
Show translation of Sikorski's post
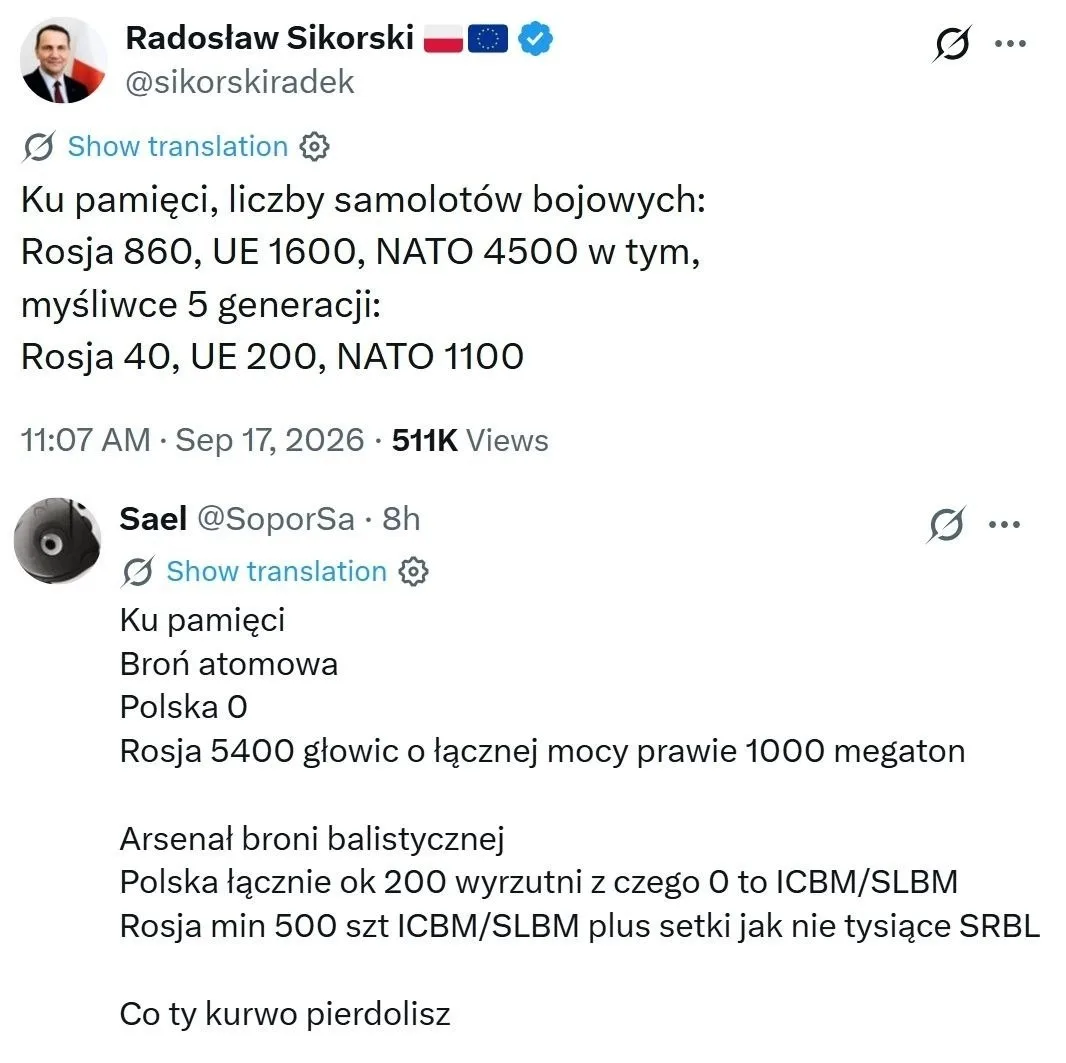coord(178,147)
